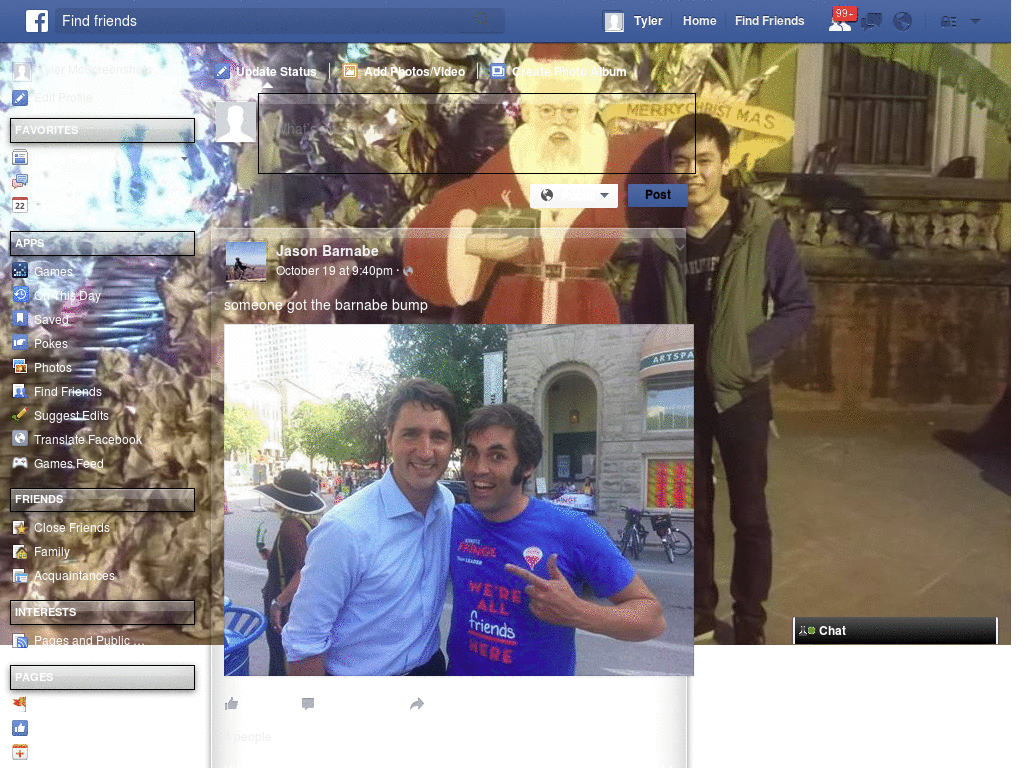This screenshot has height=768, width=1024.
Task: Click the Photos icon in sidebar
Action: 20,367
